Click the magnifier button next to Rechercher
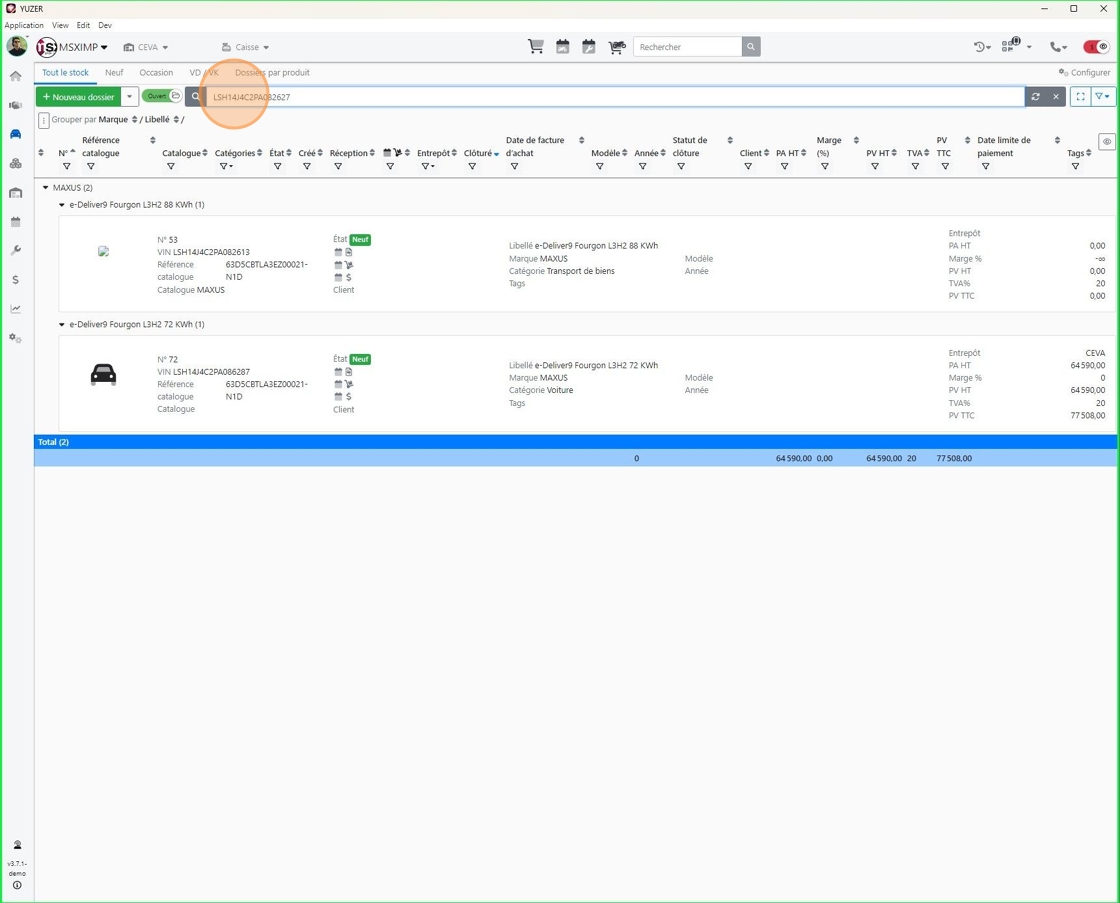The width and height of the screenshot is (1120, 903). pos(751,46)
